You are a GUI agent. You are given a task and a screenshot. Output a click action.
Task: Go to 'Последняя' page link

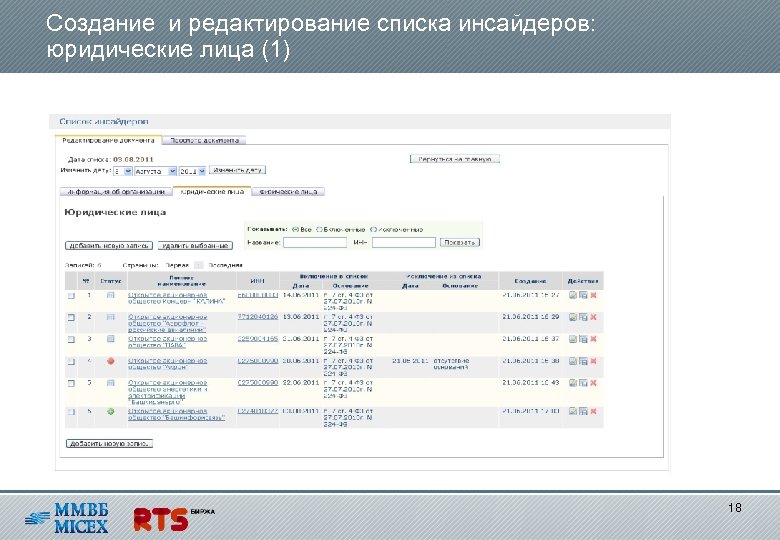(225, 266)
